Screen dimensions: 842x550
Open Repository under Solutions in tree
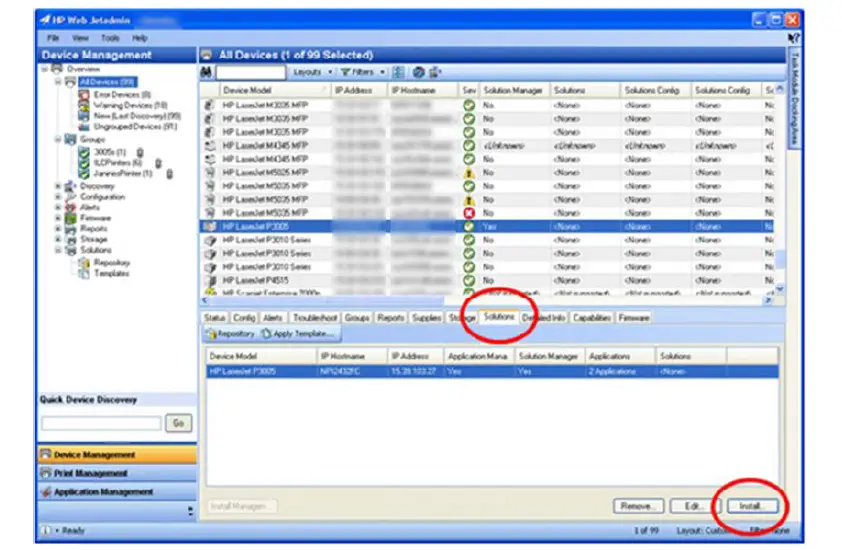click(x=112, y=263)
